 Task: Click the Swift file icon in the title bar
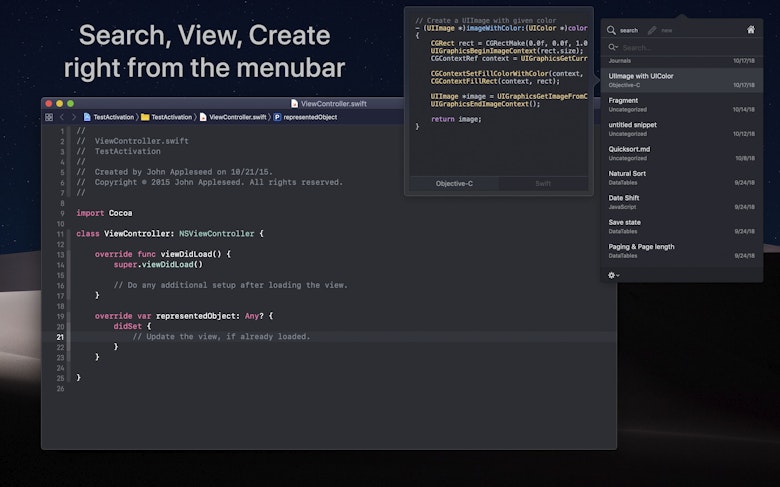(x=294, y=103)
